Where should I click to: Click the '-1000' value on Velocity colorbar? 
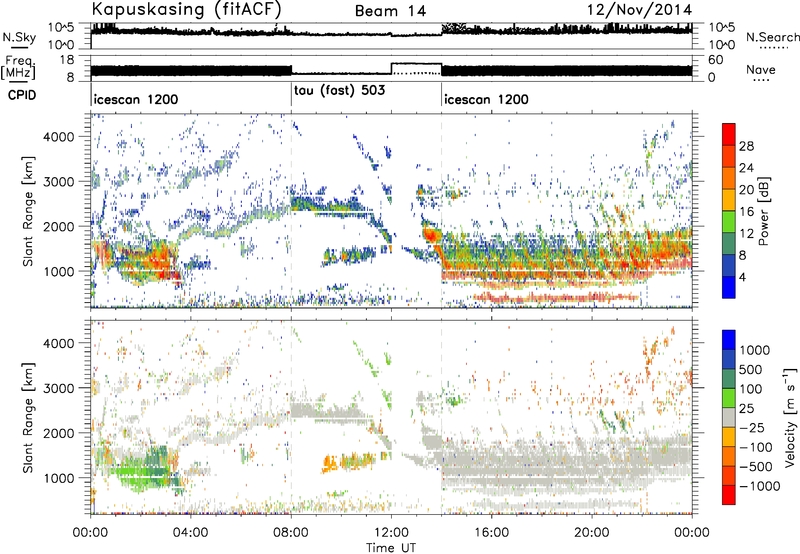pyautogui.click(x=759, y=486)
